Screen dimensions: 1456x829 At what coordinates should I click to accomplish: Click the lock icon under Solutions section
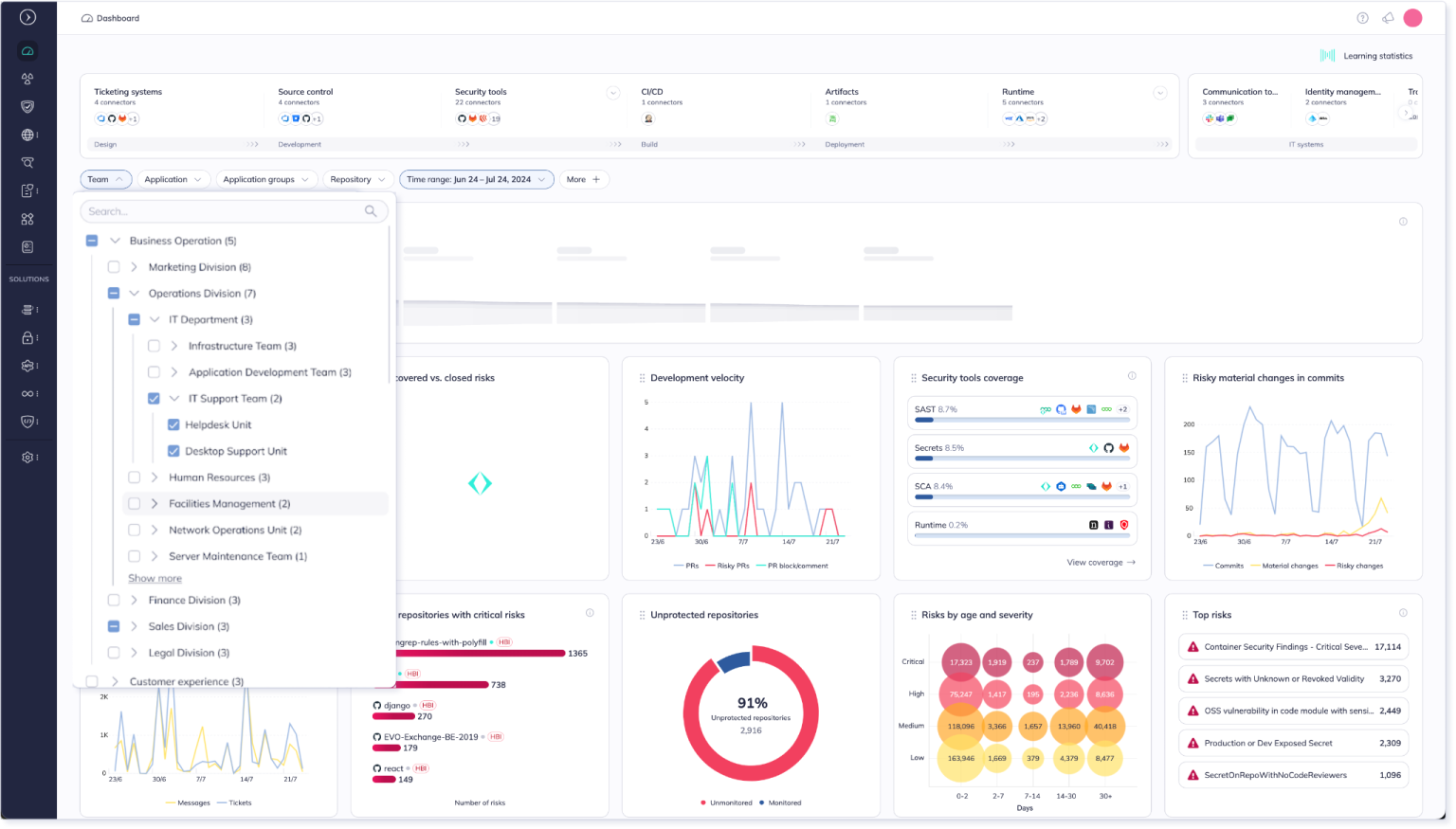click(x=27, y=337)
